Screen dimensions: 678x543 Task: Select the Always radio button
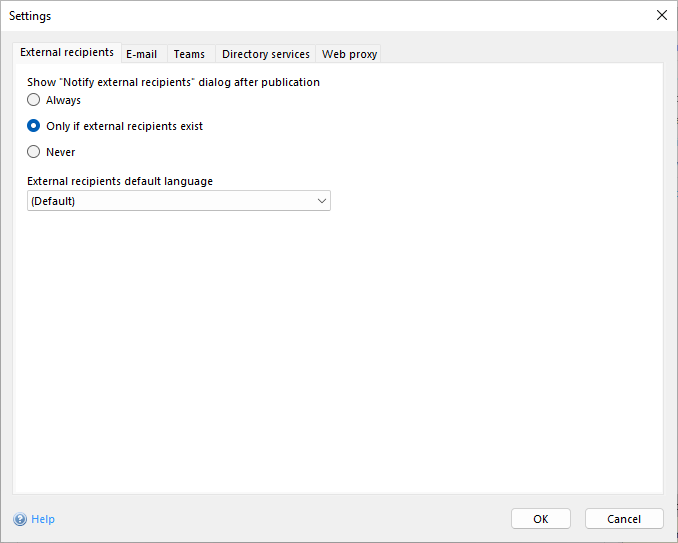pyautogui.click(x=34, y=100)
